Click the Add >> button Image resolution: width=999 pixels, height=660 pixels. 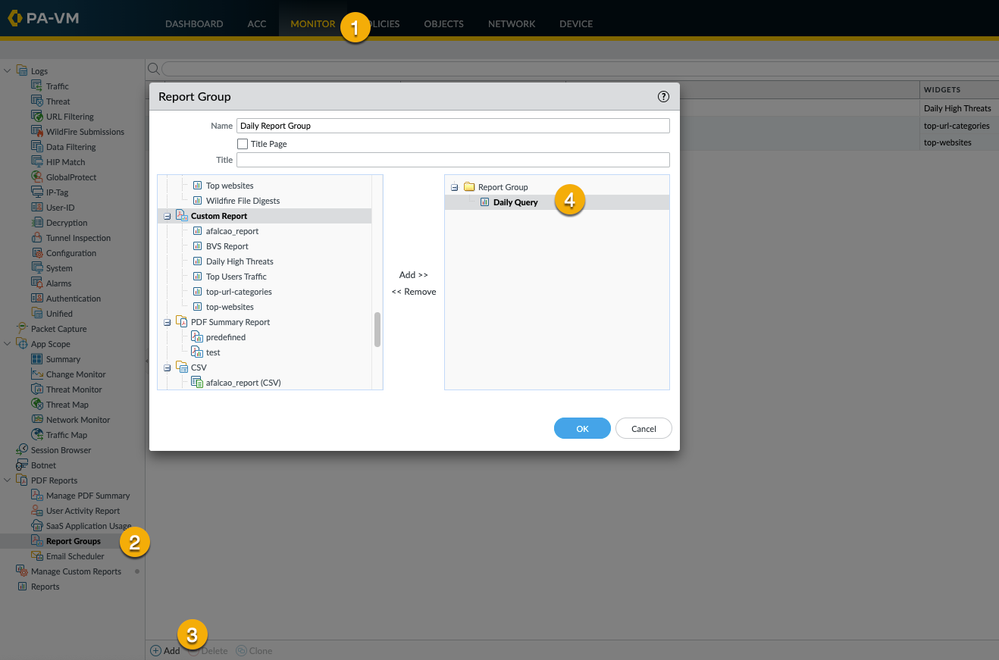(413, 275)
